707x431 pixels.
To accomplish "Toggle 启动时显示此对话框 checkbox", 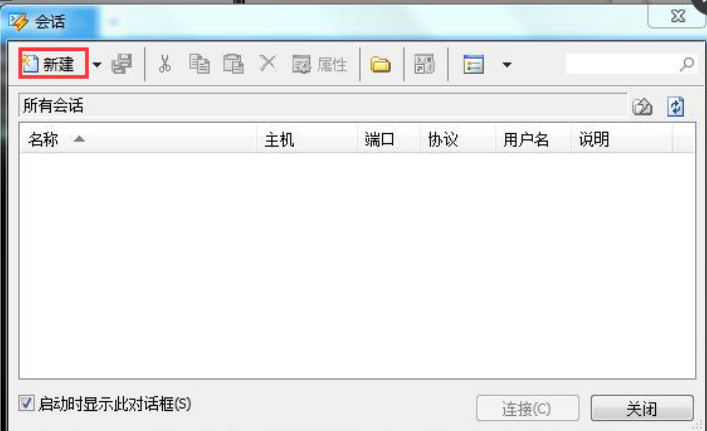I will click(27, 403).
